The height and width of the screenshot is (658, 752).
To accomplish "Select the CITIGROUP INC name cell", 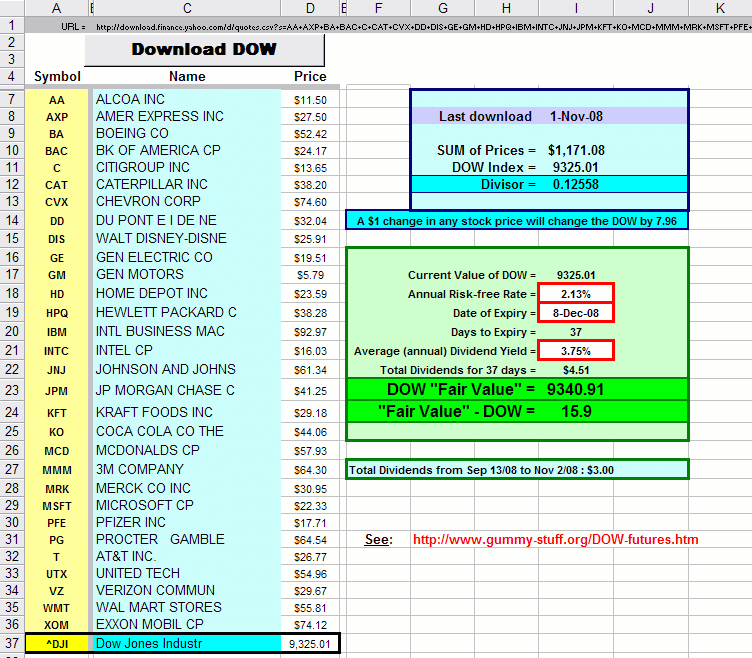I will 187,167.
